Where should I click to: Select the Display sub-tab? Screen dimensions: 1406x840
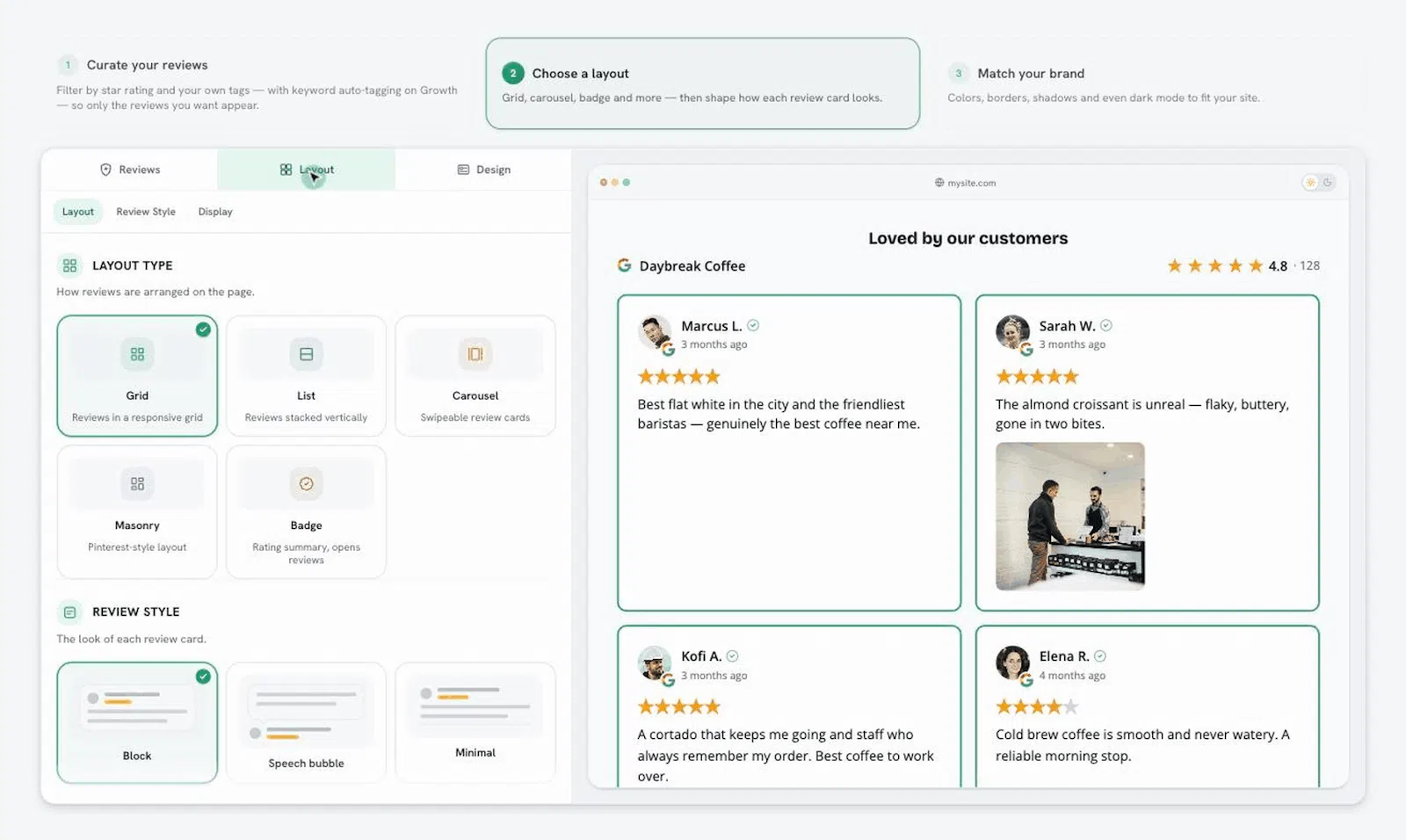coord(215,212)
